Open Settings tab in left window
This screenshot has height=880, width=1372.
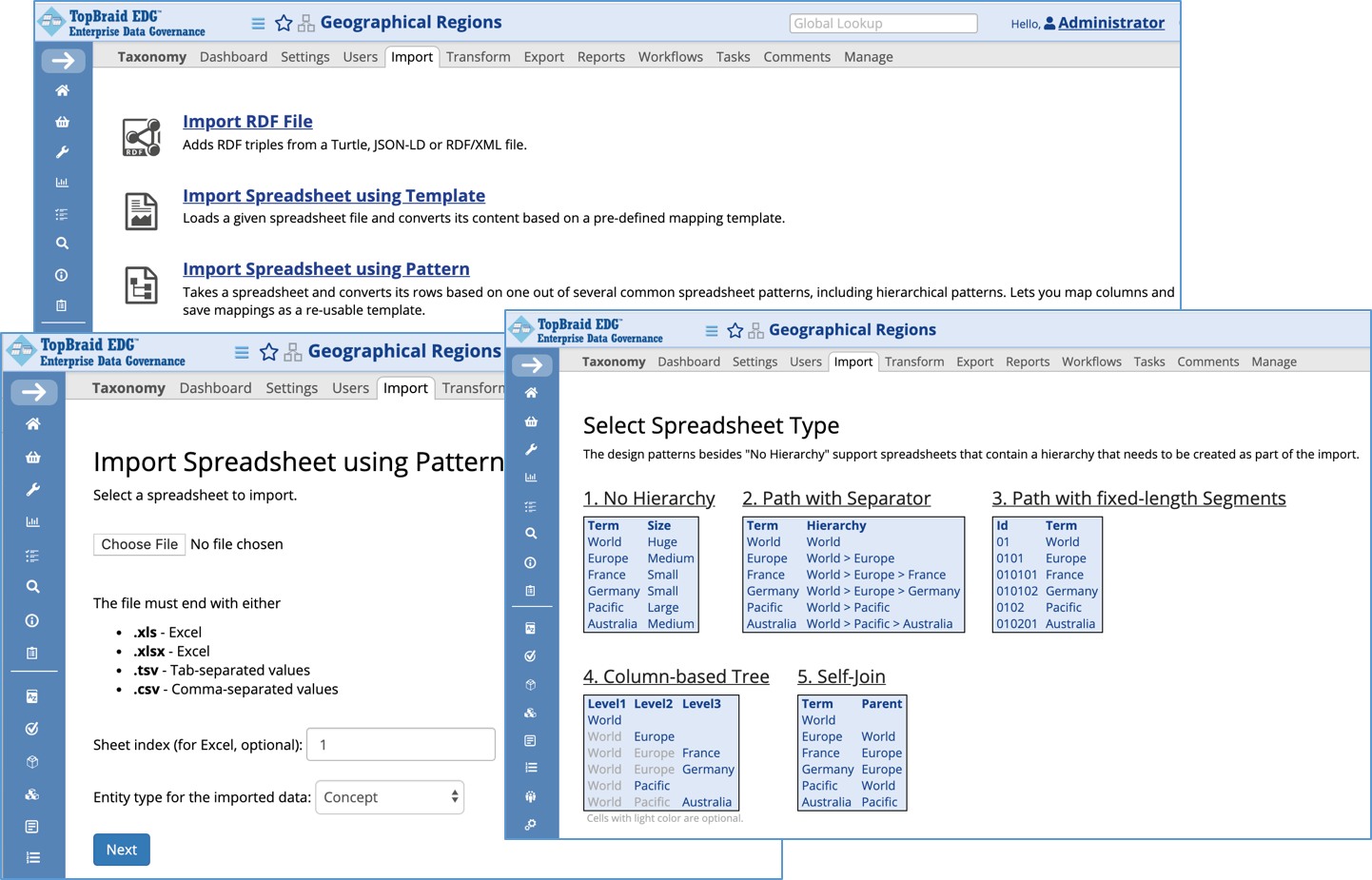[292, 387]
